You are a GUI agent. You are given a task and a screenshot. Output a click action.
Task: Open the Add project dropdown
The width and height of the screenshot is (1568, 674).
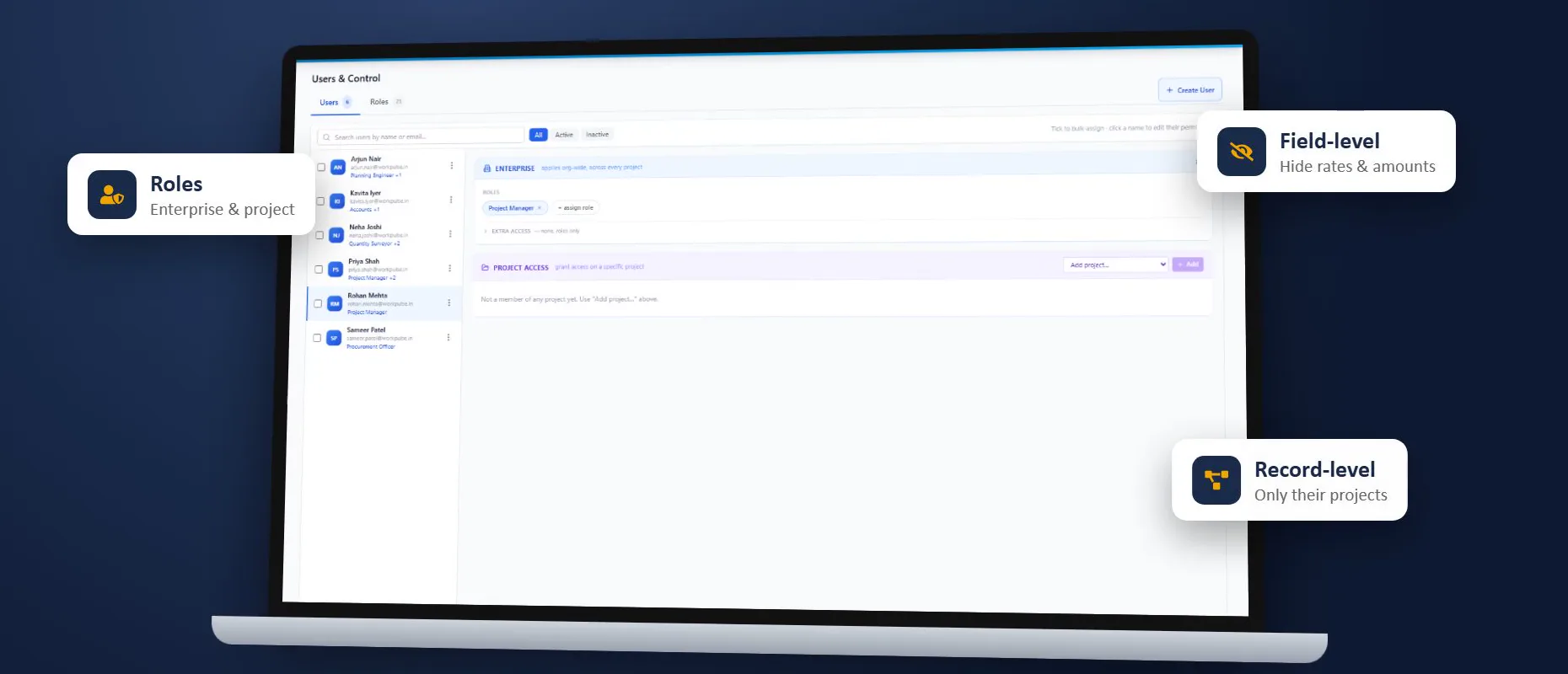point(1116,265)
